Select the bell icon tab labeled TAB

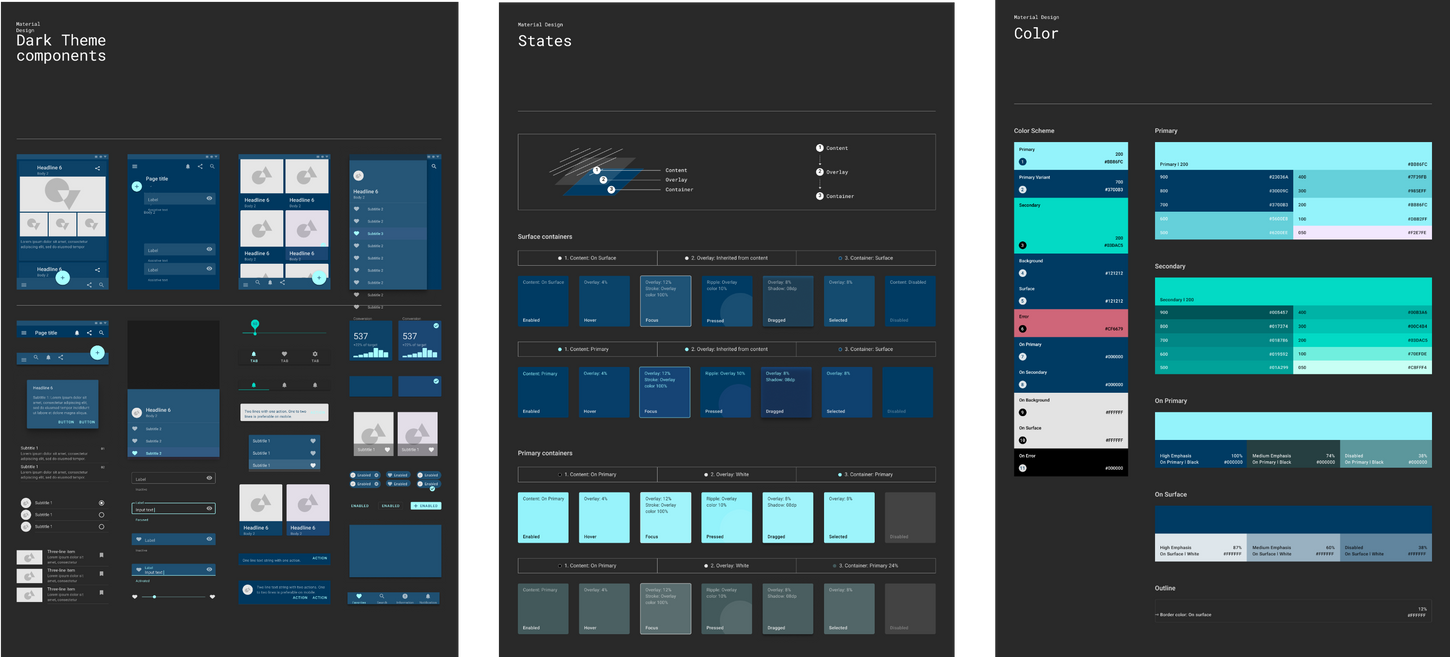click(254, 356)
